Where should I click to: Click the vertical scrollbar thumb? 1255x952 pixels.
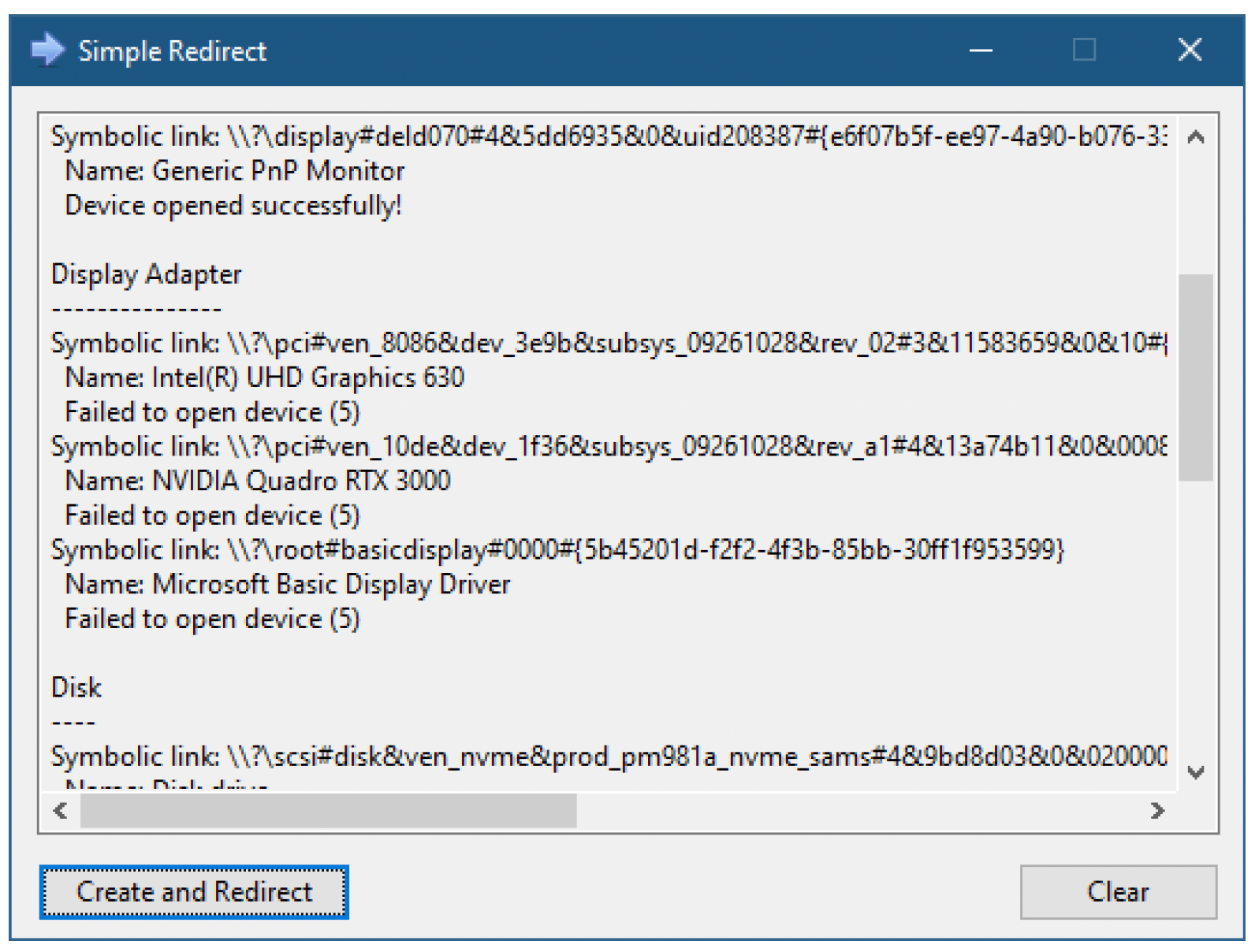pos(1196,377)
